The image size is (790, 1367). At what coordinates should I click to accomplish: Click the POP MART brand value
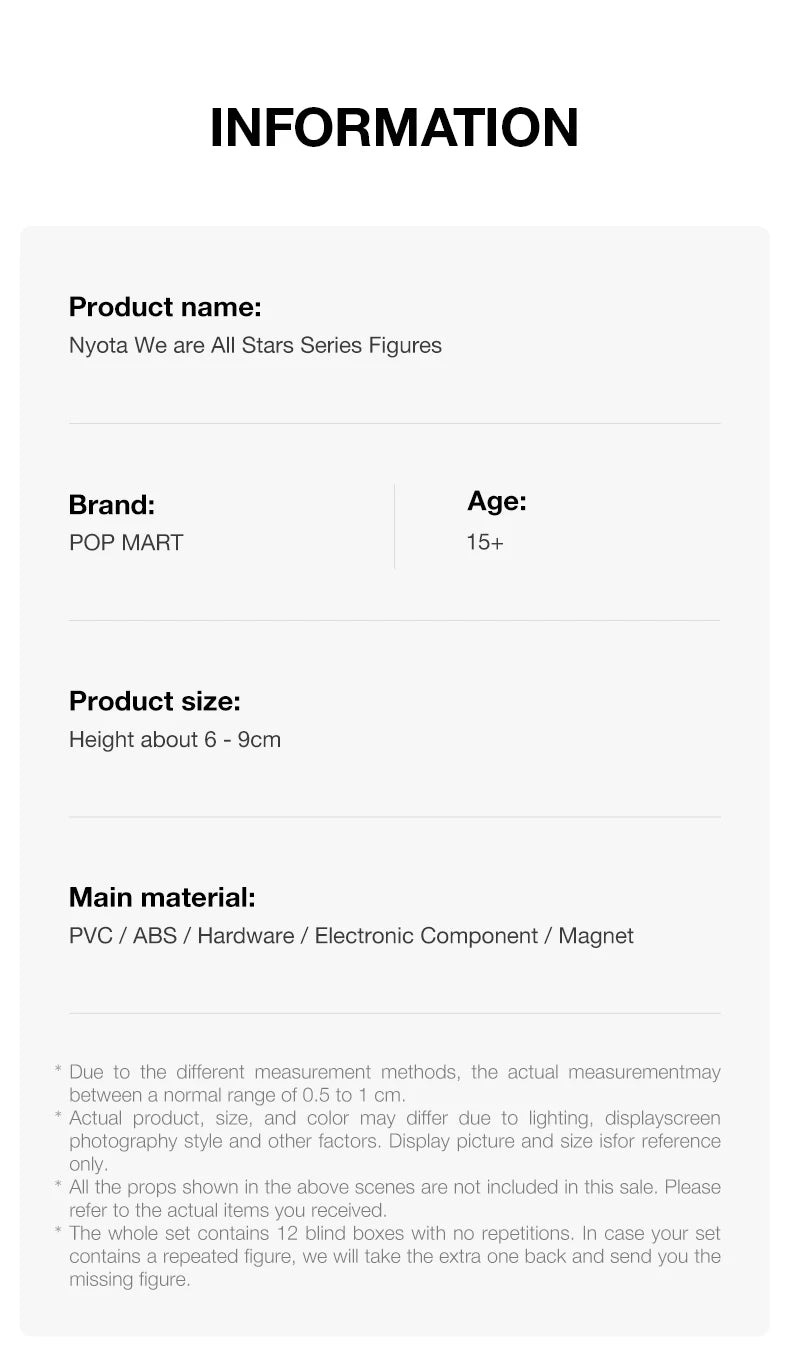[126, 543]
